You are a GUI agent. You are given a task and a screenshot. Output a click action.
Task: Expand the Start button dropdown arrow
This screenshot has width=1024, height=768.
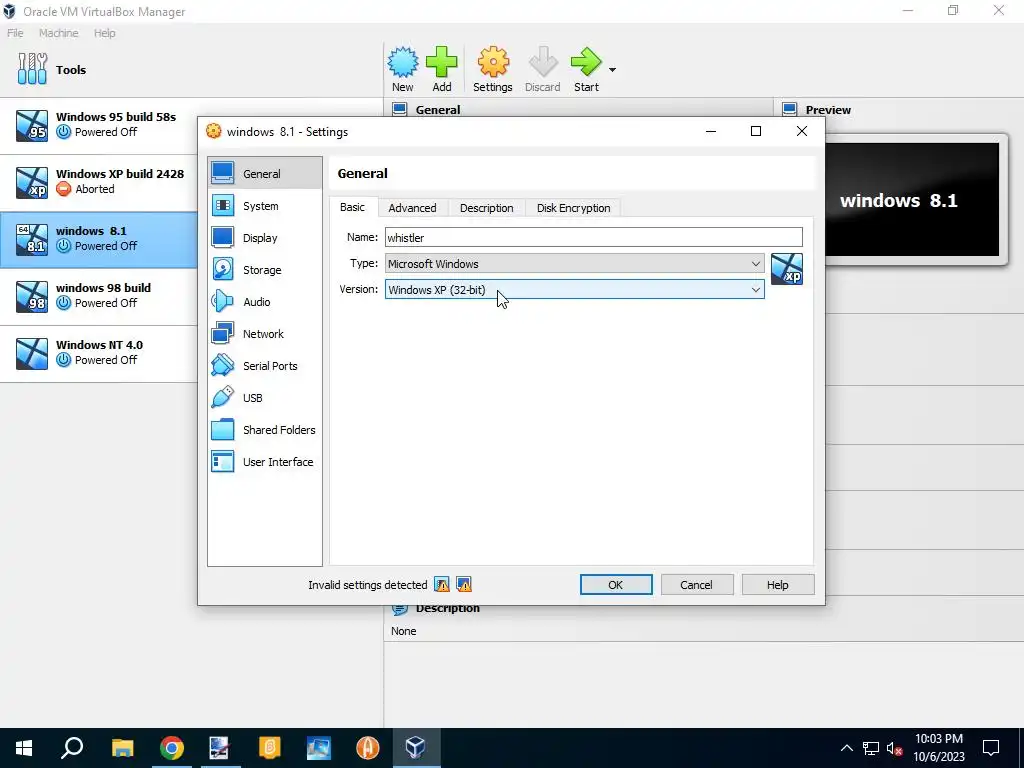coord(613,70)
